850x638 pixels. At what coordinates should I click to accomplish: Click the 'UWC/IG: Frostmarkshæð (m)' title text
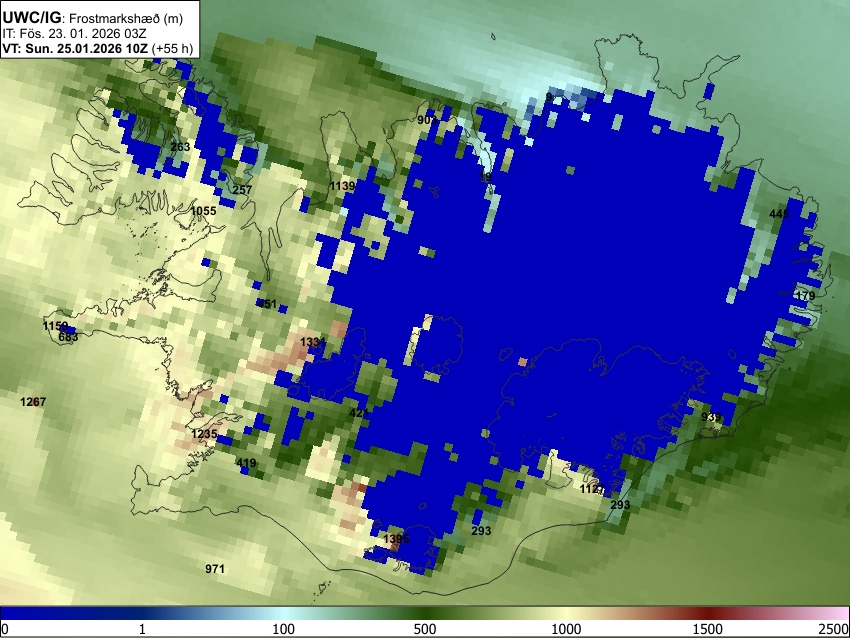pos(93,18)
